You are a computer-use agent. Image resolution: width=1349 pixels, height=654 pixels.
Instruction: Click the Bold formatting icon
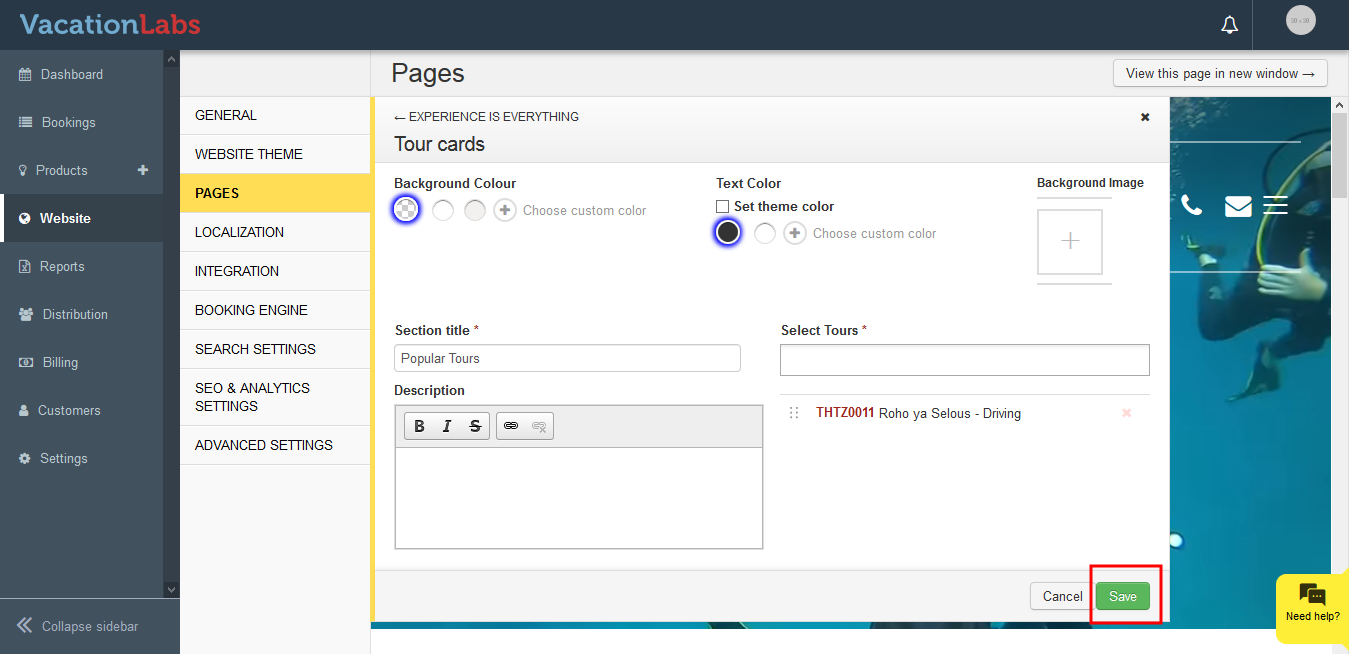pyautogui.click(x=419, y=426)
